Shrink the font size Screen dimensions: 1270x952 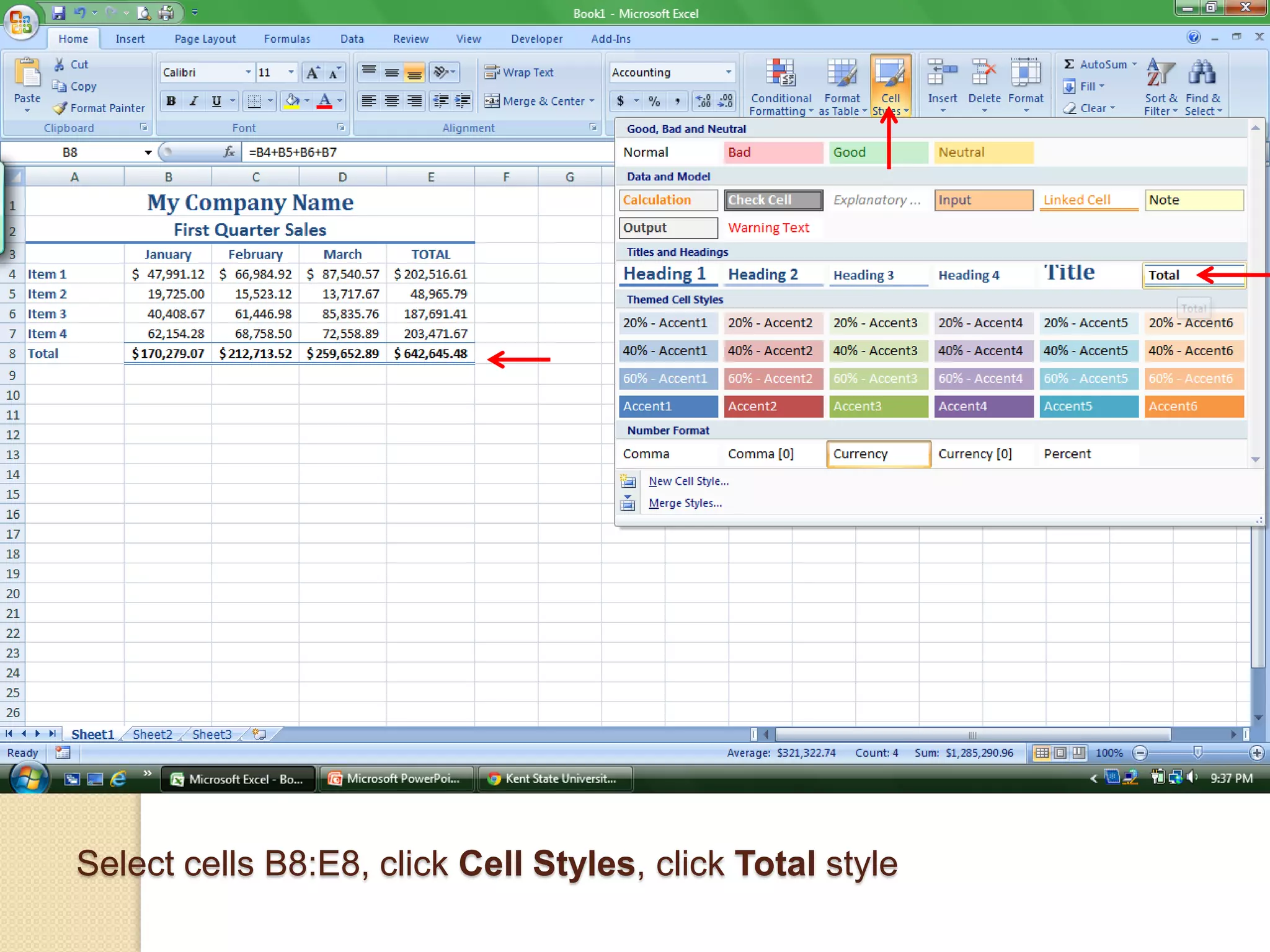coord(334,73)
